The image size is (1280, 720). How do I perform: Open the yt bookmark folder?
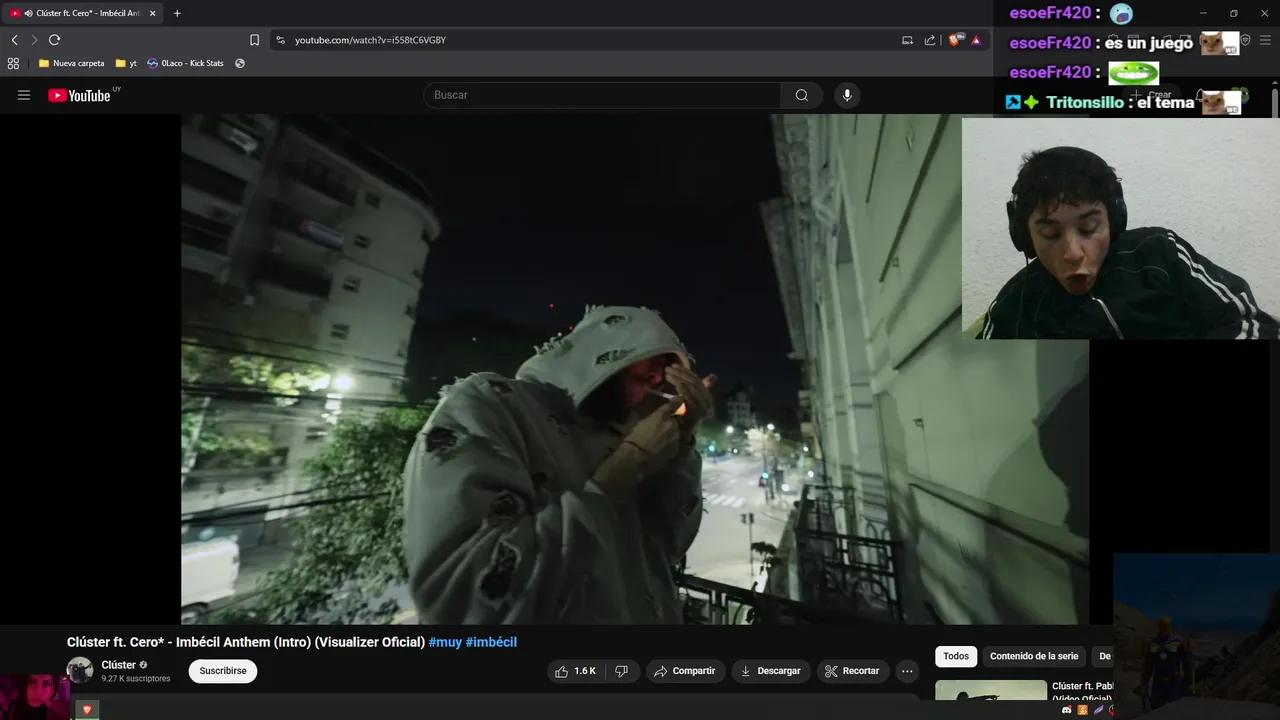tap(126, 63)
